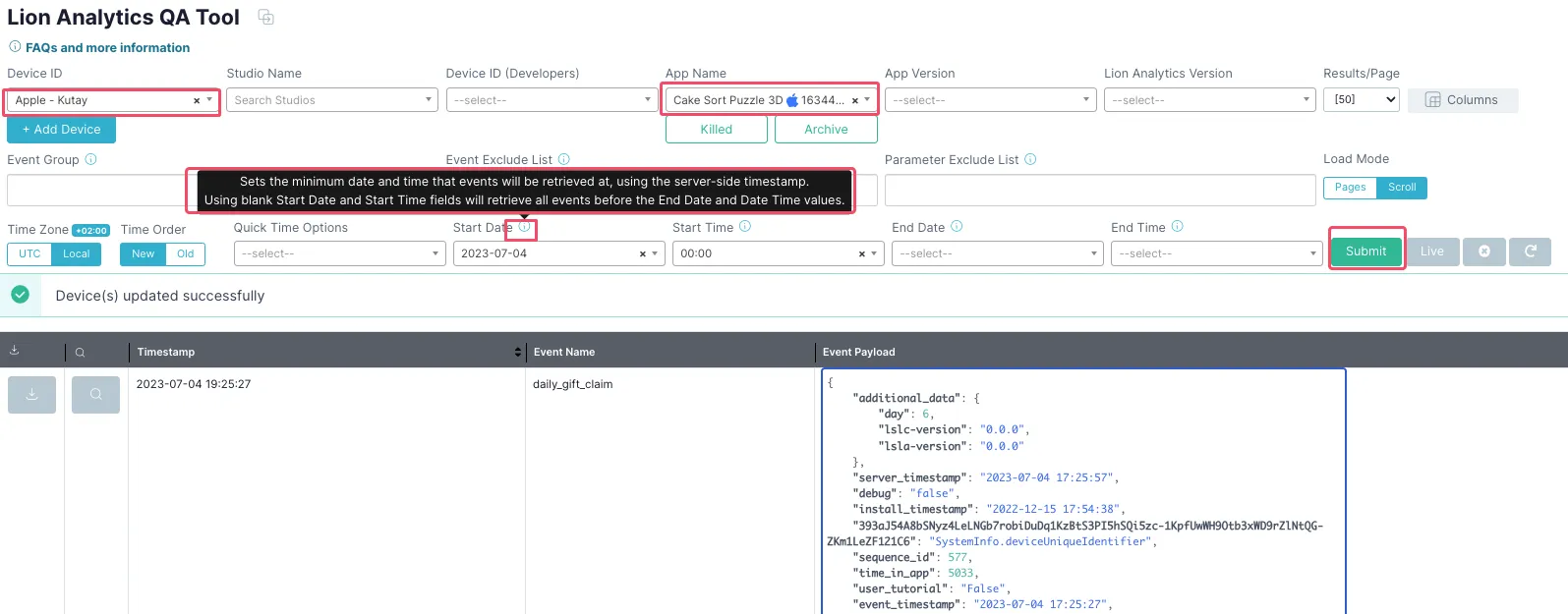Set Time Order to Old
The image size is (1568, 614).
[186, 253]
